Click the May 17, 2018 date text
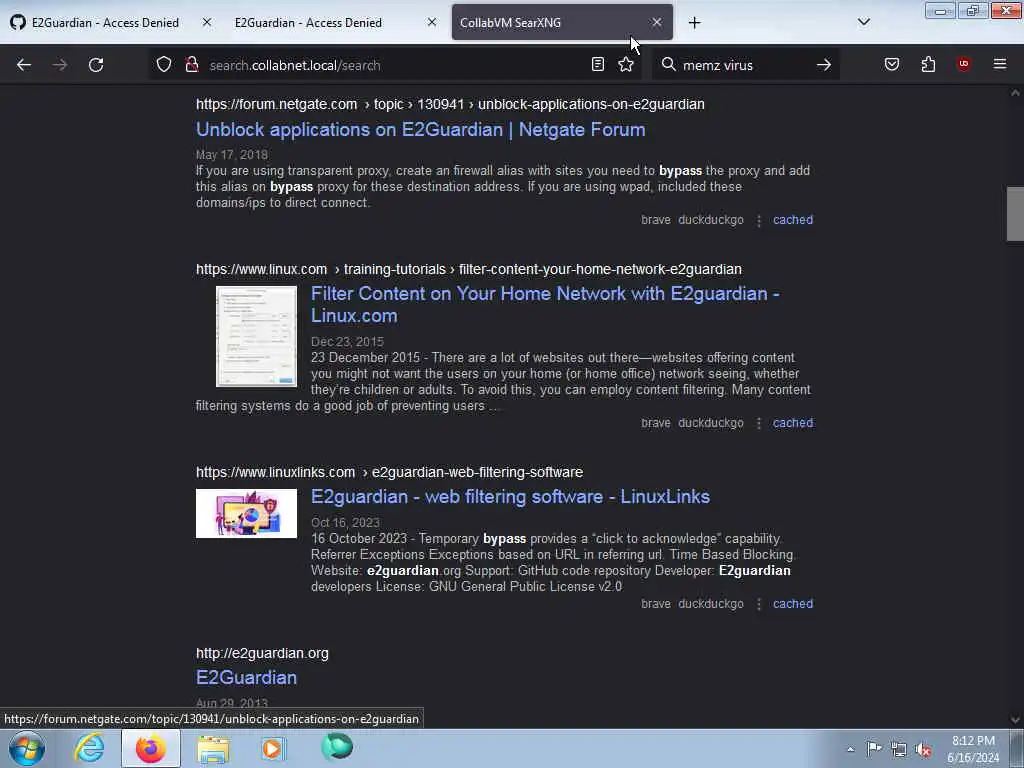 [232, 155]
